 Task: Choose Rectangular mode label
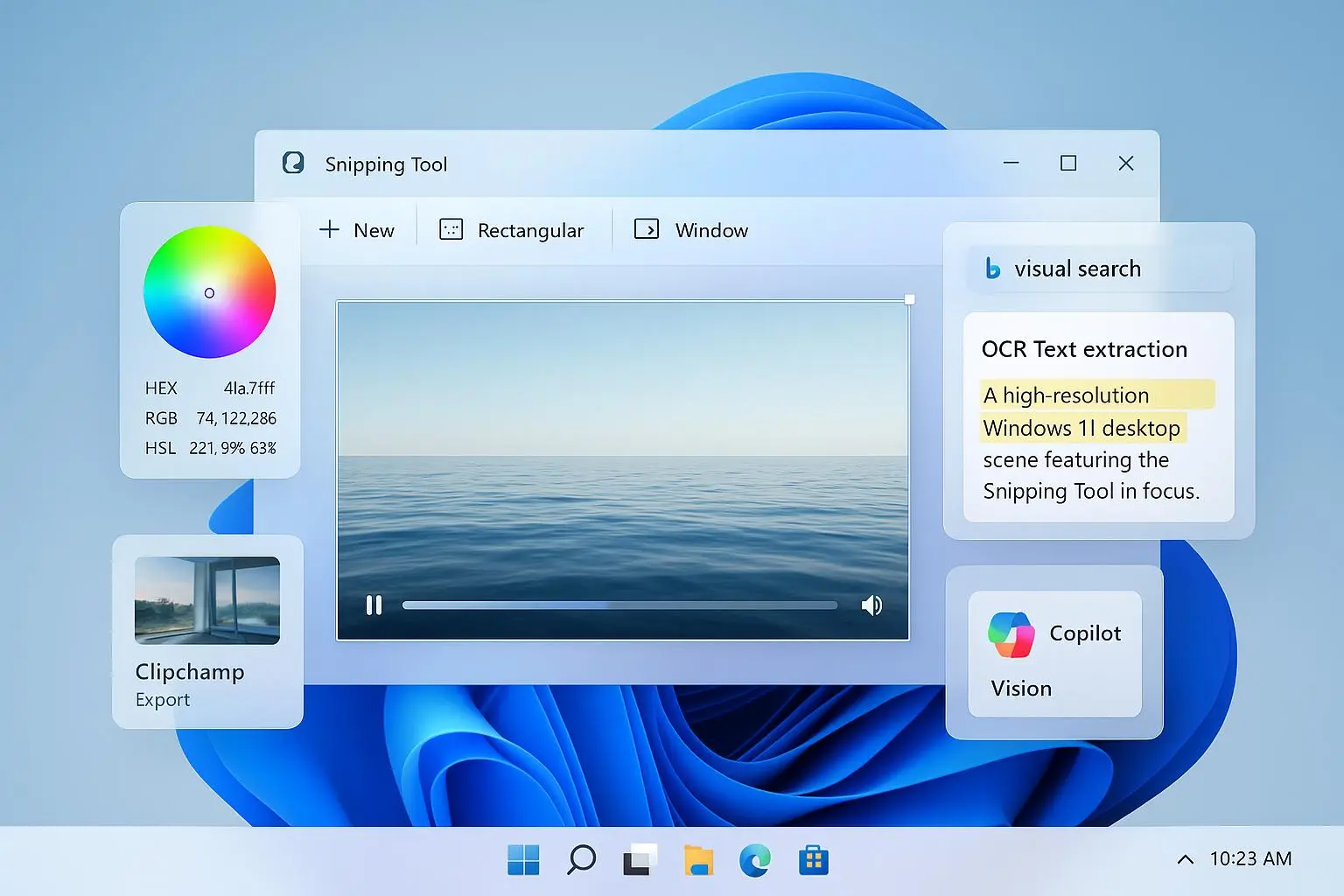[530, 231]
